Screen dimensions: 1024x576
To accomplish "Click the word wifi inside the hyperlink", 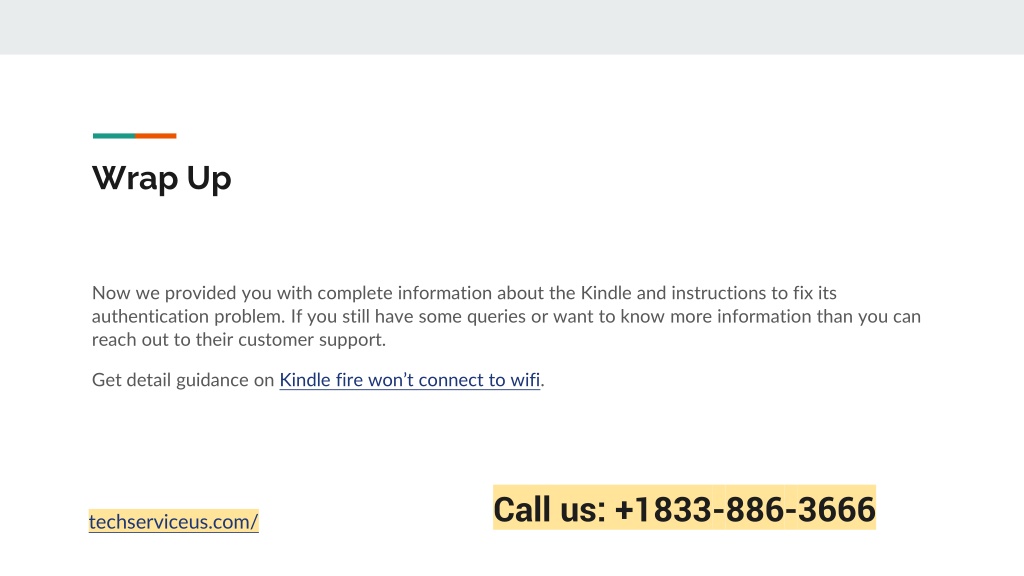I will [525, 380].
